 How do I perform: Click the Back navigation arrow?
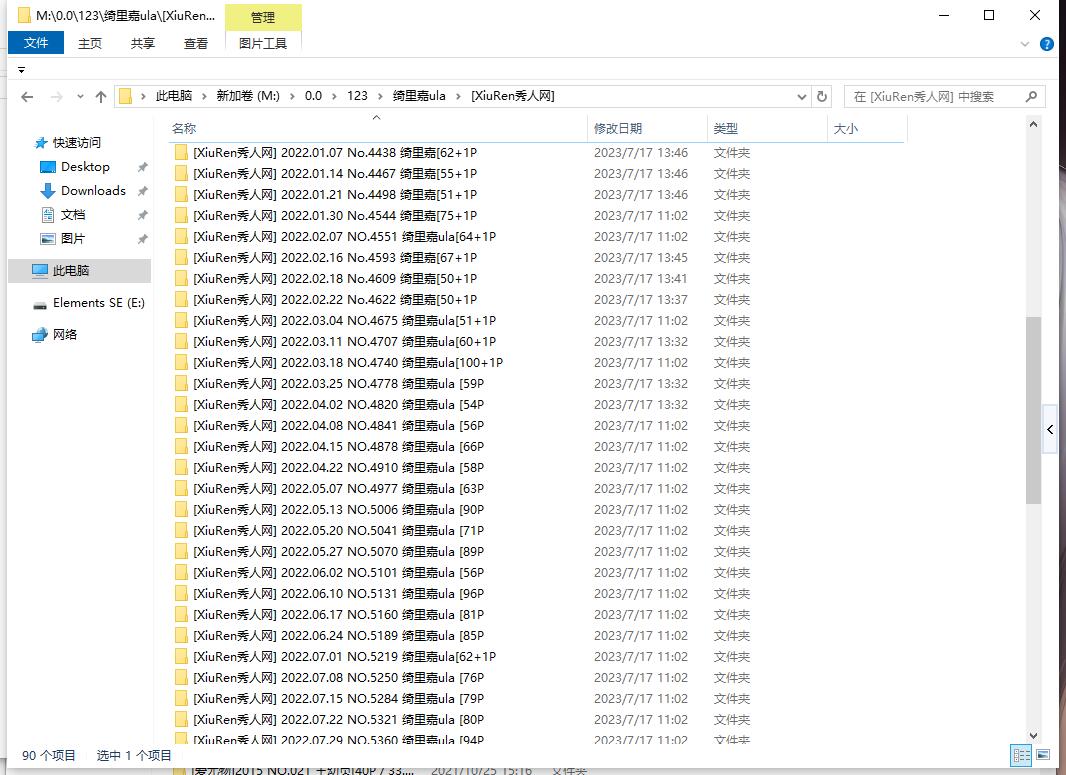click(x=27, y=97)
